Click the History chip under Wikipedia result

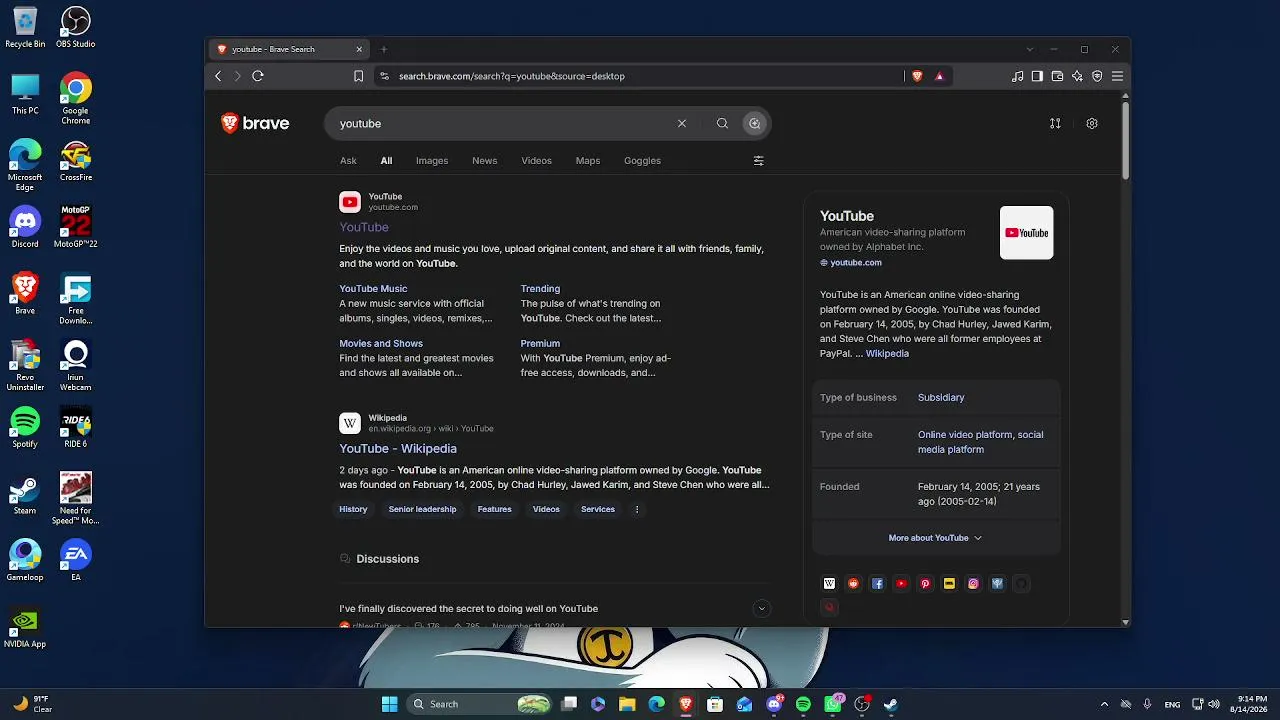[x=353, y=510]
